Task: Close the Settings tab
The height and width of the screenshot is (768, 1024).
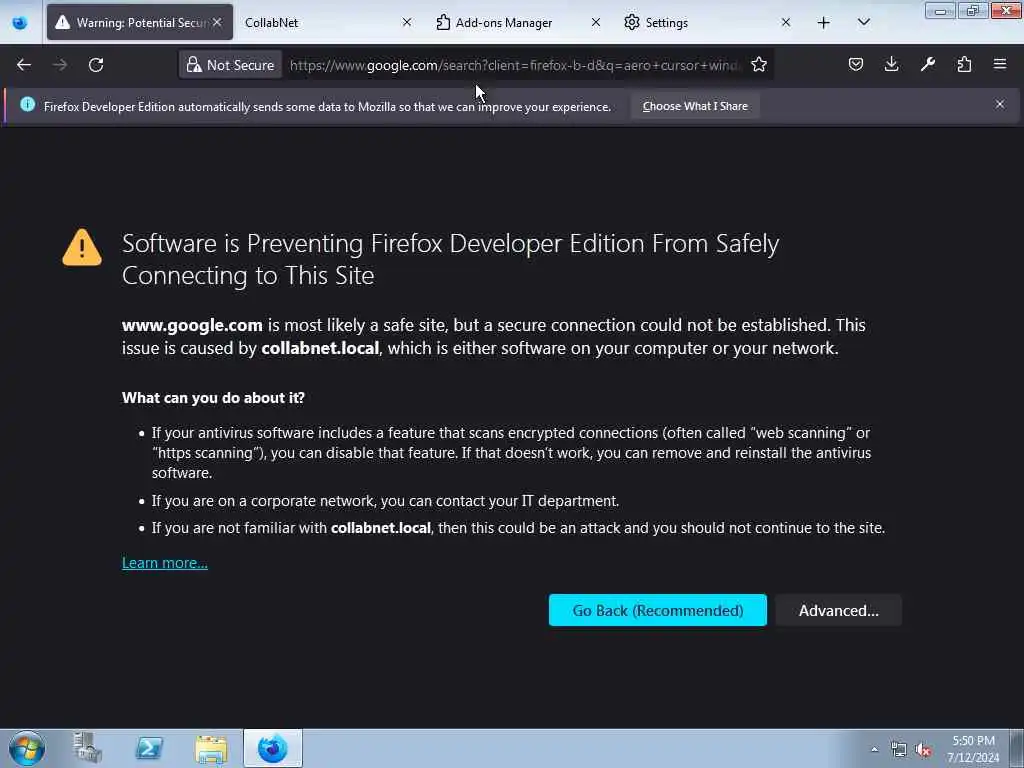Action: 786,23
